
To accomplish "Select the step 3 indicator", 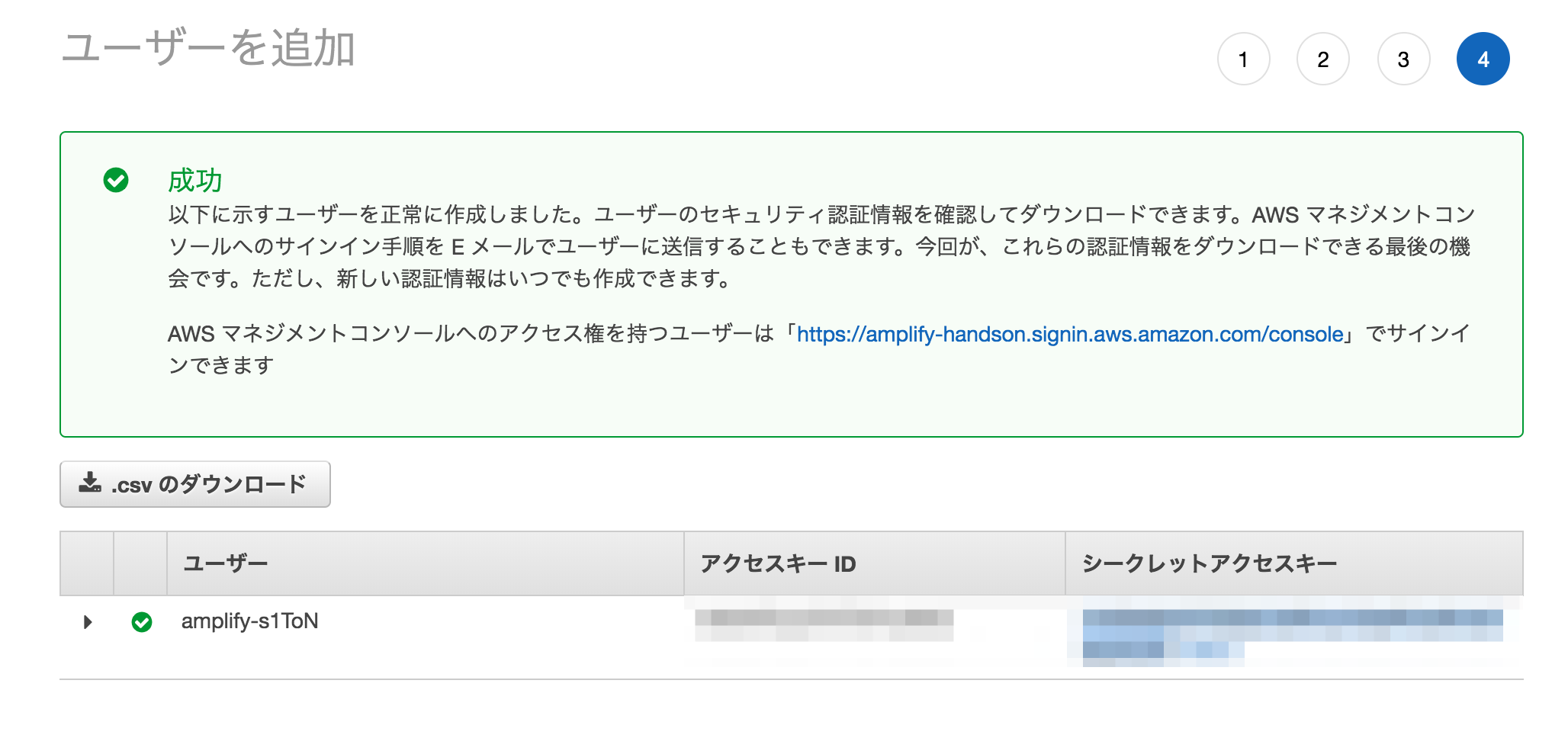I will click(1403, 59).
